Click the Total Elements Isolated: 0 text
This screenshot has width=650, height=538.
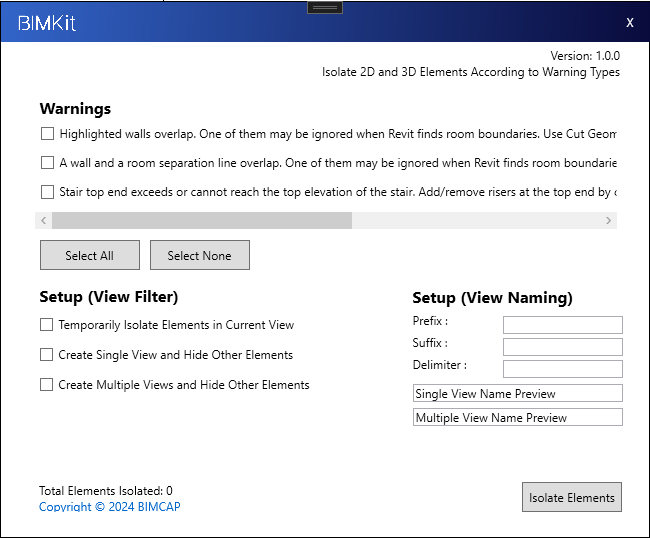click(106, 491)
